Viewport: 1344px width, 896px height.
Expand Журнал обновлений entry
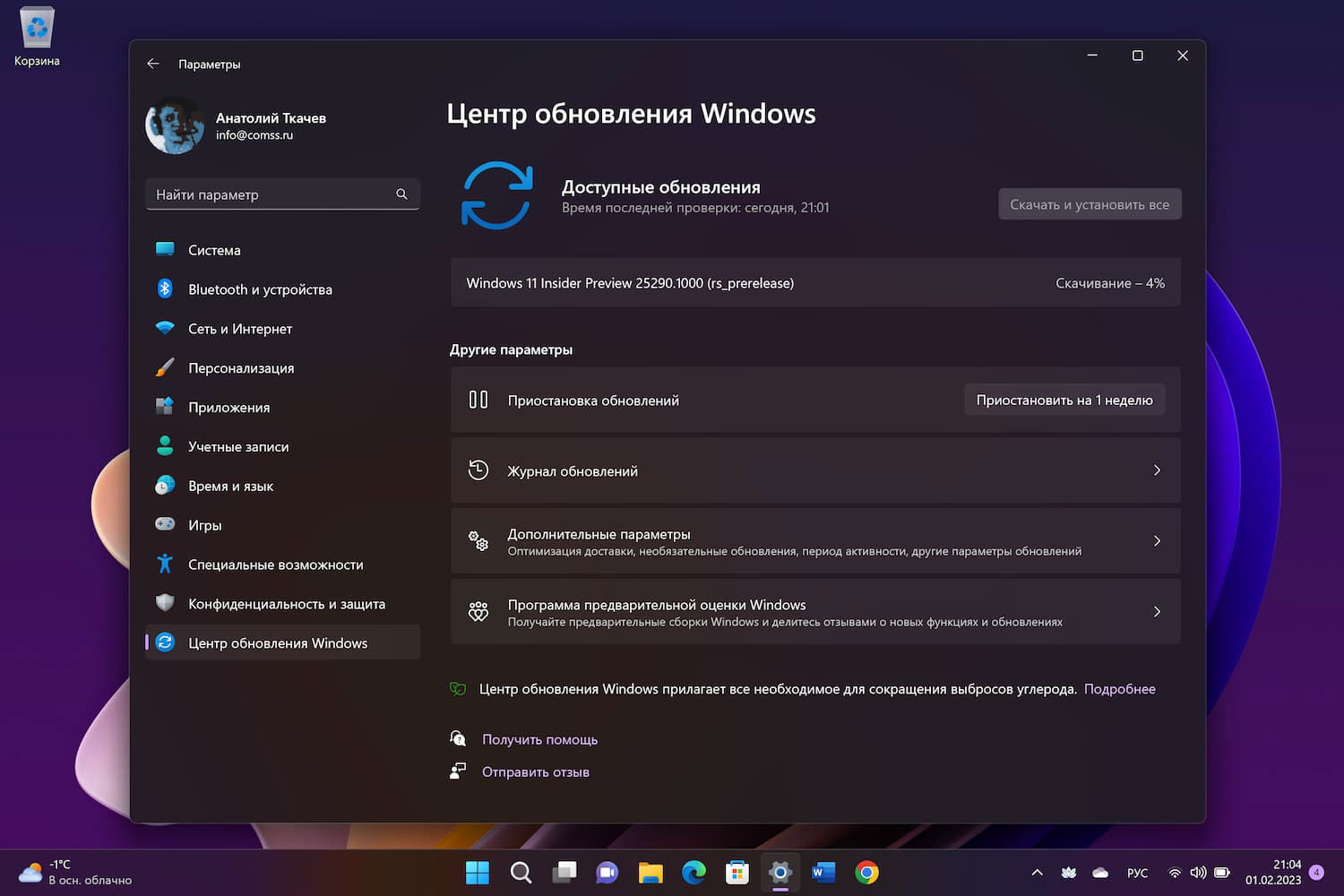[x=1156, y=470]
